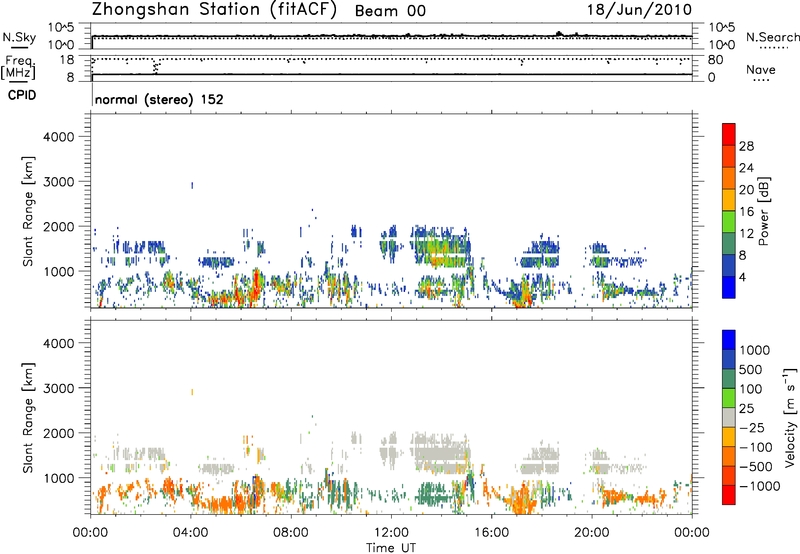Click the 'Power [dB]' colorbar title
The height and width of the screenshot is (554, 800).
tap(764, 211)
